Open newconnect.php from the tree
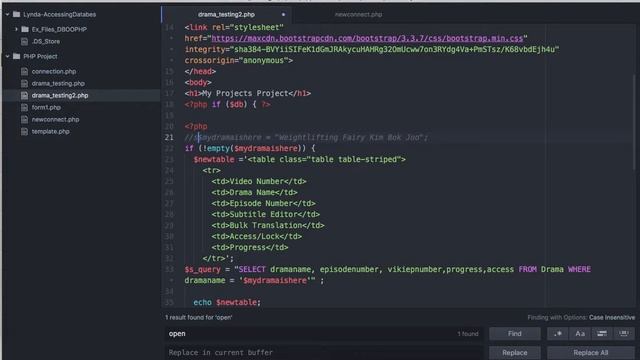This screenshot has height=360, width=640. pos(56,120)
